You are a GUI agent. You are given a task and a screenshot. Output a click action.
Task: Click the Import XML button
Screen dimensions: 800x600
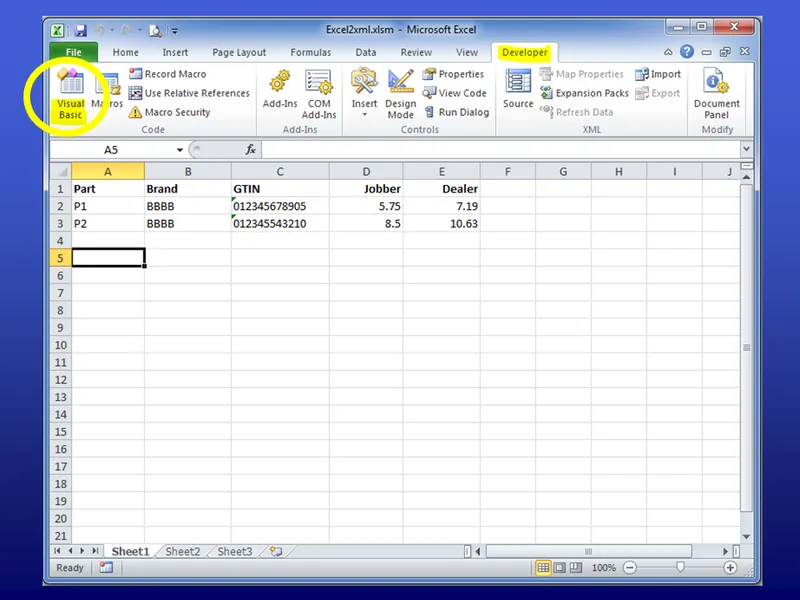pyautogui.click(x=657, y=73)
